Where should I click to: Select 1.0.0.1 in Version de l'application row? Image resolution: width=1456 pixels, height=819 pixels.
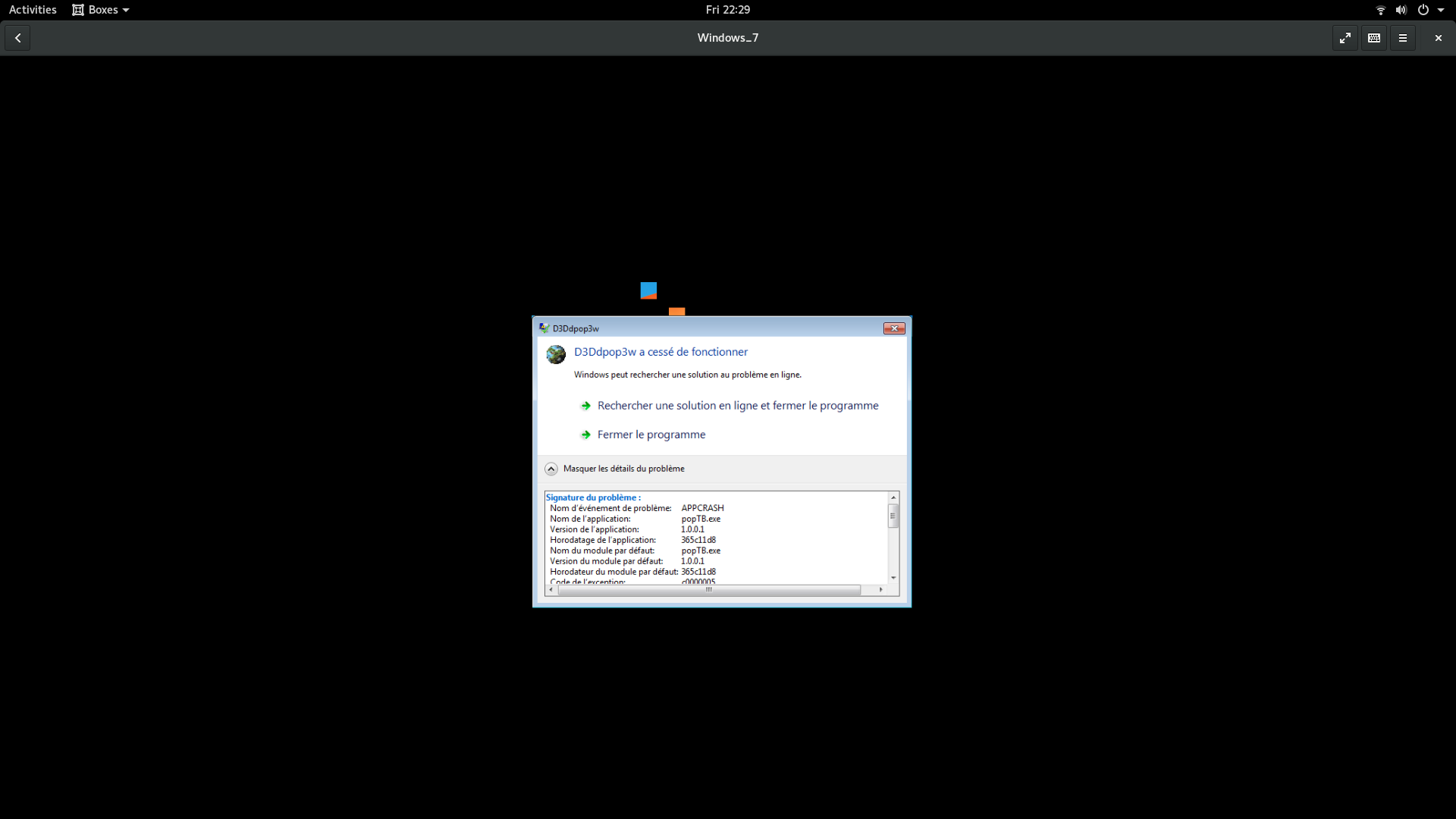click(x=692, y=529)
